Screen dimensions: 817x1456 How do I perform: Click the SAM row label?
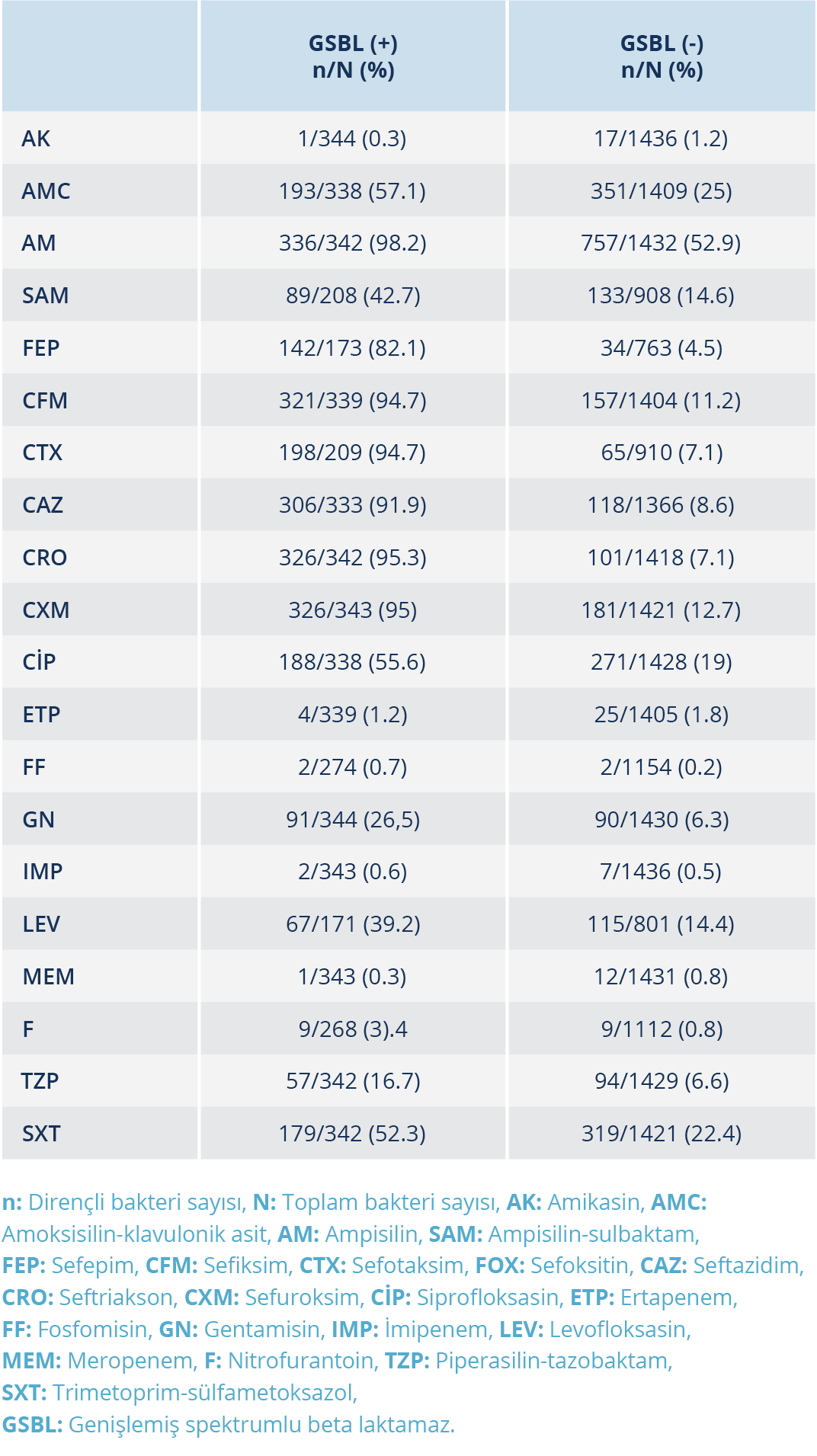(x=46, y=296)
